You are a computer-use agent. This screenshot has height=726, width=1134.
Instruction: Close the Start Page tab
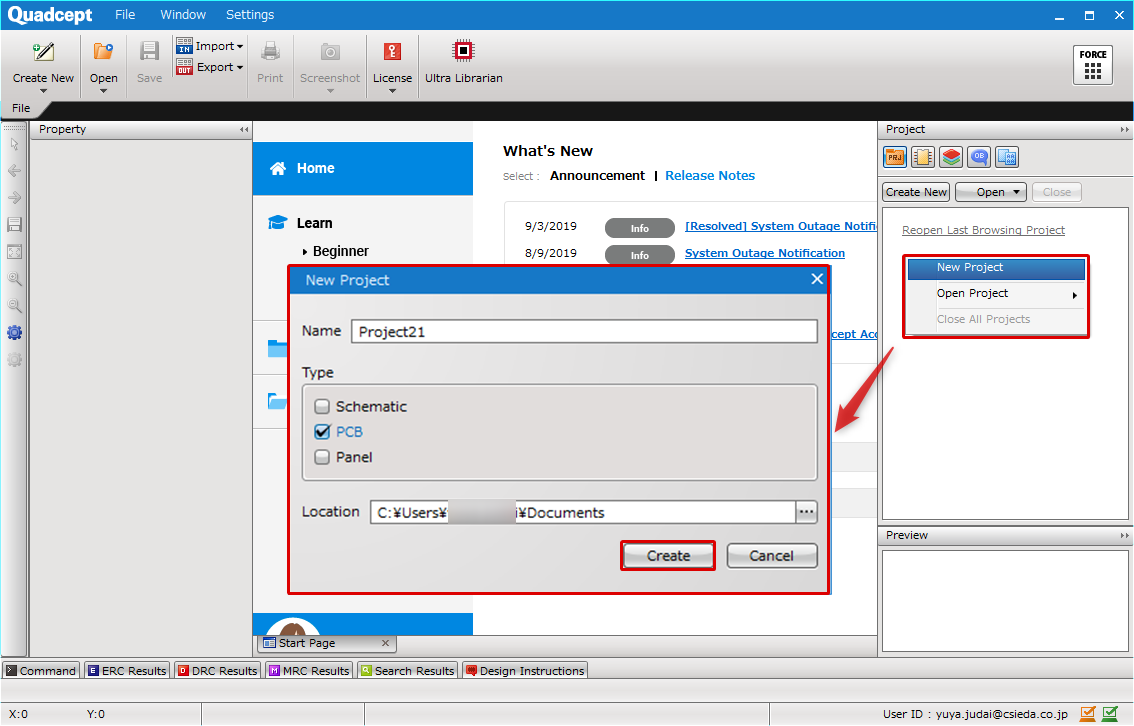tap(385, 643)
